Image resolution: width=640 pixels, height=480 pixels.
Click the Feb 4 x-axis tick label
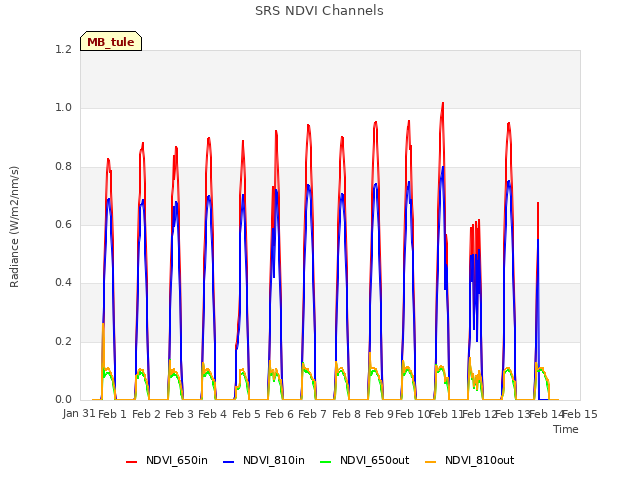coord(213,414)
